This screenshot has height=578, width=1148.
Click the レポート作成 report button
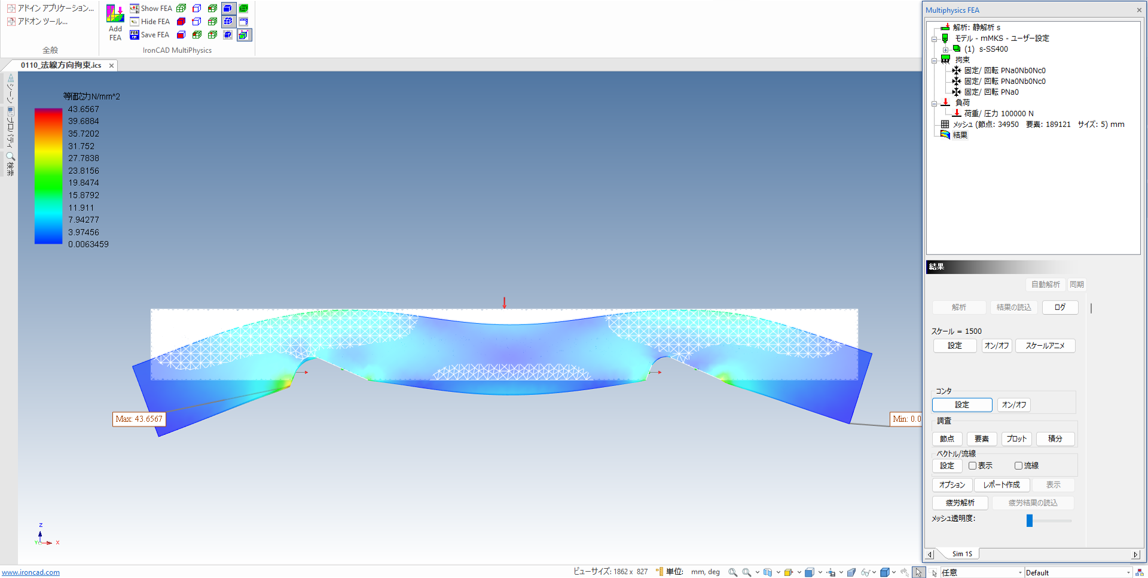1001,485
